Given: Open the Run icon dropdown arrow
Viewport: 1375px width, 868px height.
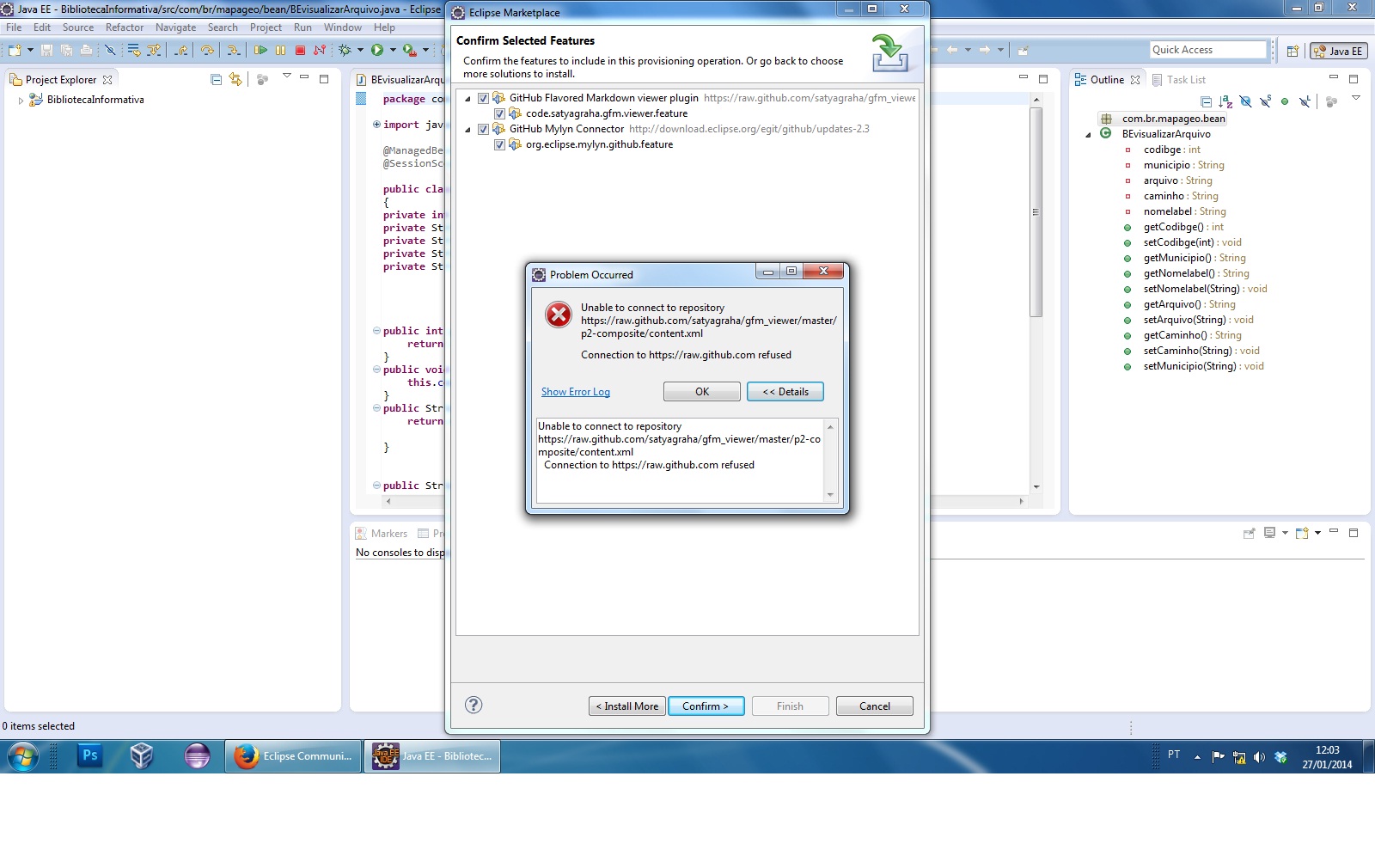Looking at the screenshot, I should 393,50.
